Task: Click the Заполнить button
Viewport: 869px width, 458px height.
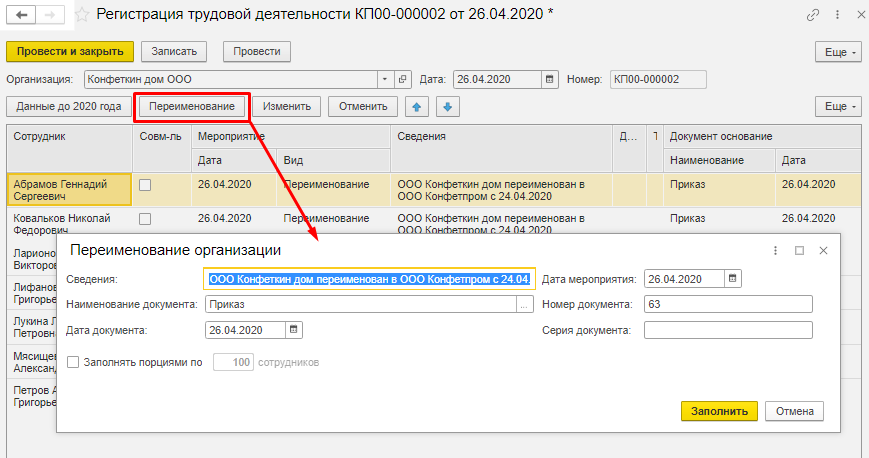Action: (x=719, y=411)
